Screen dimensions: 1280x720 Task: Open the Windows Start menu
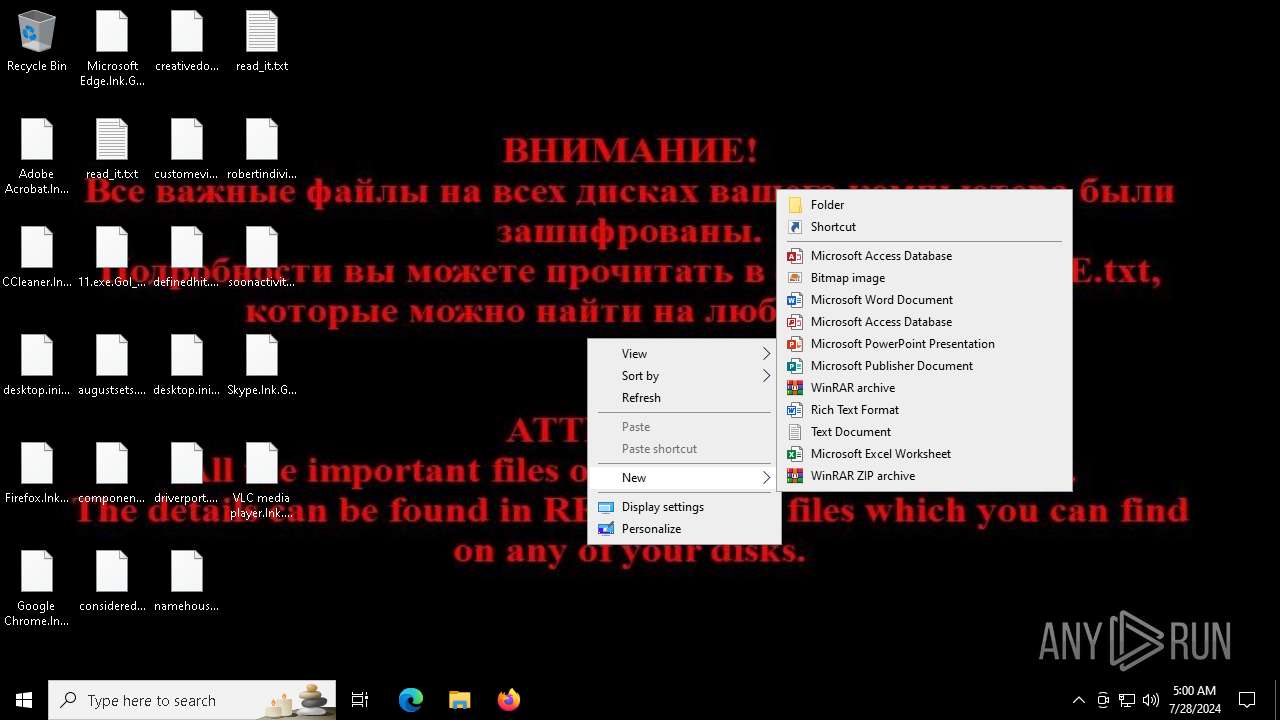point(24,700)
